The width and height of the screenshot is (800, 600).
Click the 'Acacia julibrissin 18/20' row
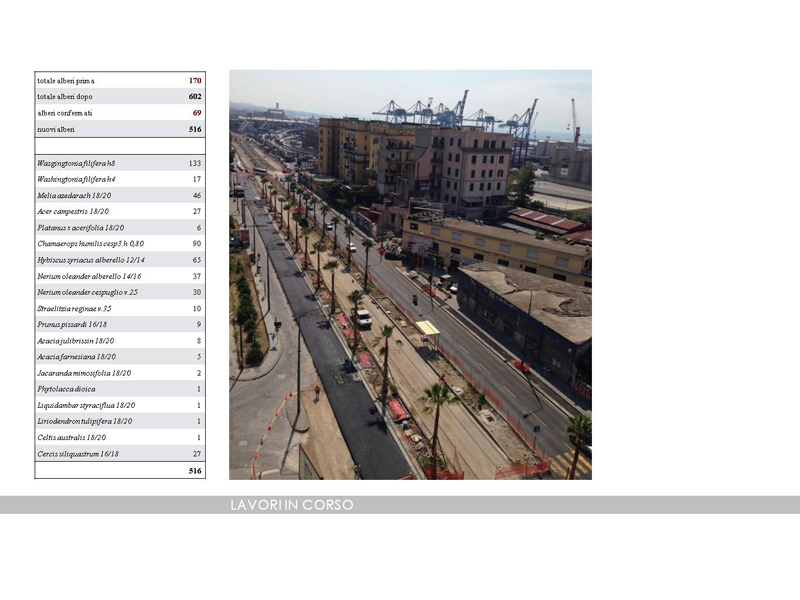[120, 341]
